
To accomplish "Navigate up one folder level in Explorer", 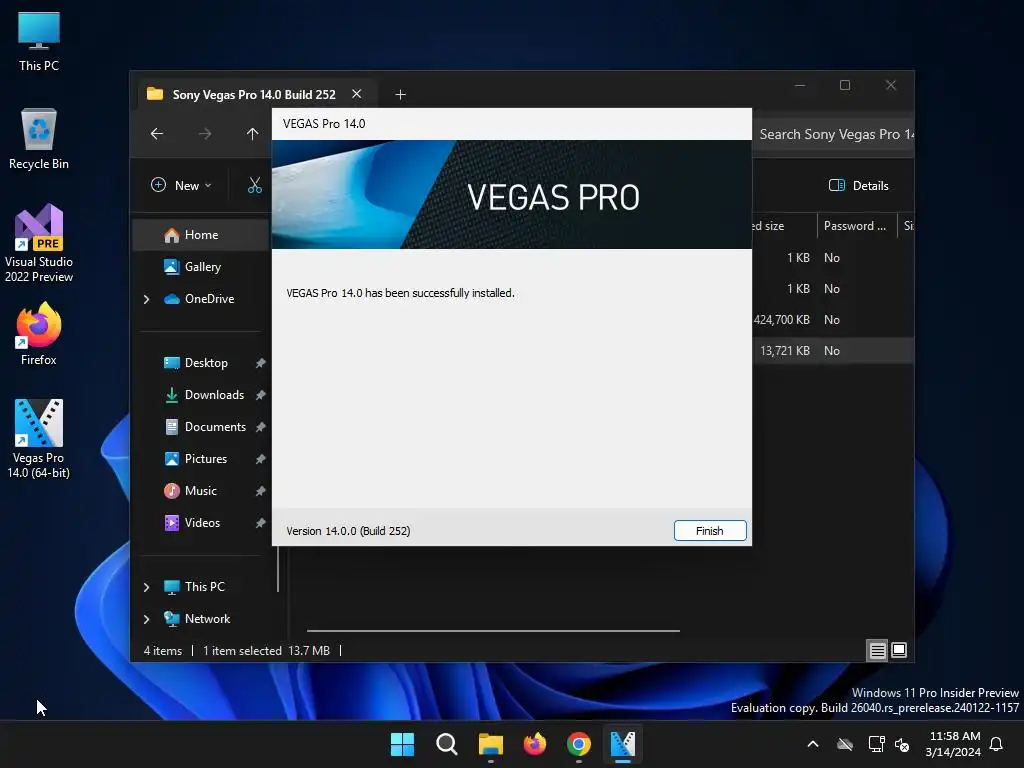I will 253,134.
